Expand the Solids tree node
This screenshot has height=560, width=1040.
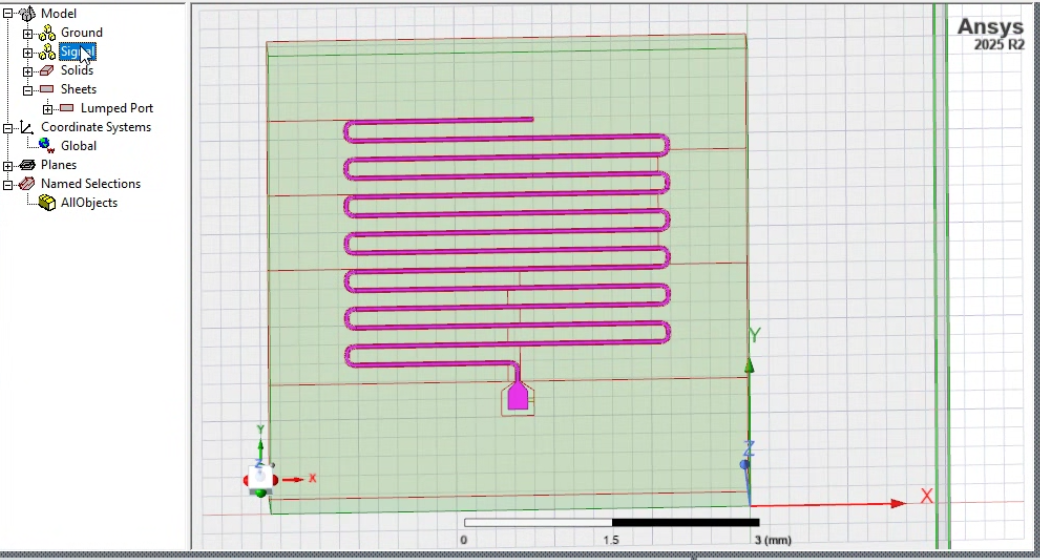[x=27, y=71]
